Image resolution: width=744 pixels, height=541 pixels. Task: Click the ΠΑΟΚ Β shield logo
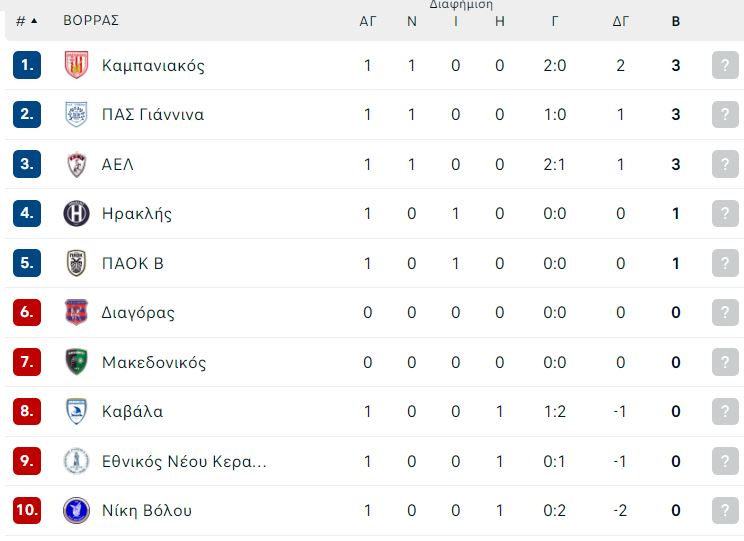click(76, 263)
